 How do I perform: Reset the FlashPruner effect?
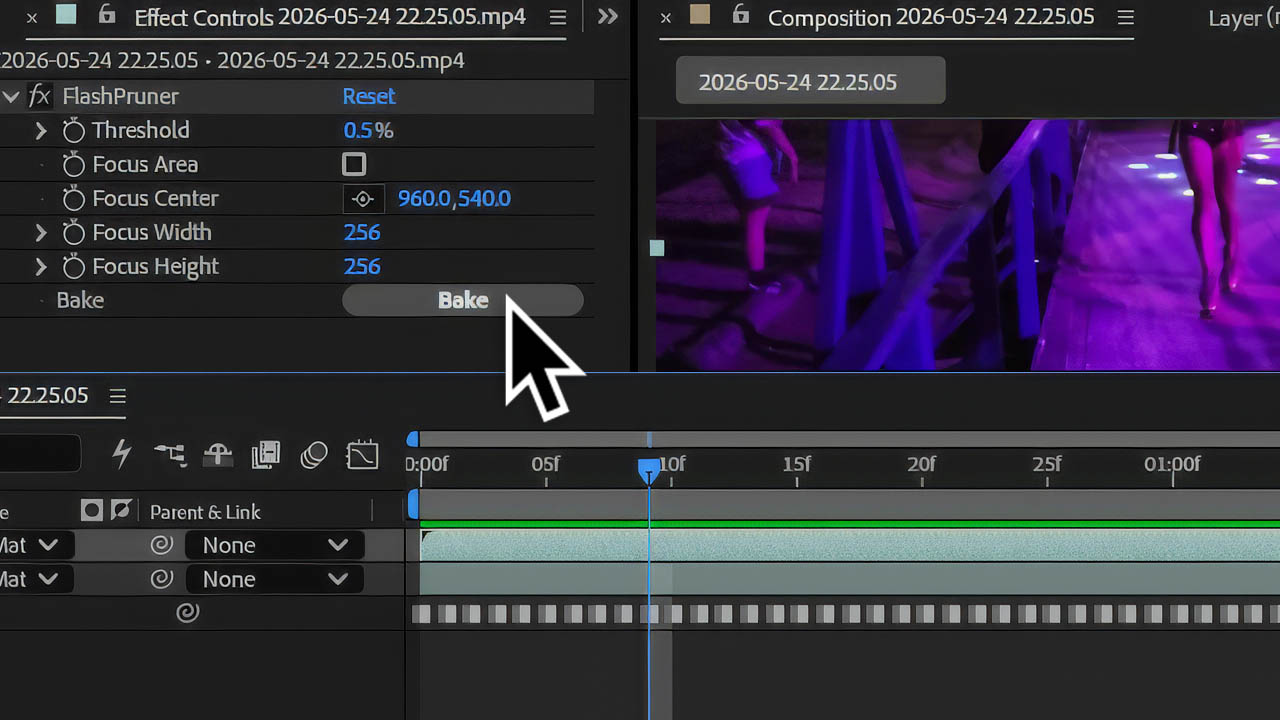(369, 96)
